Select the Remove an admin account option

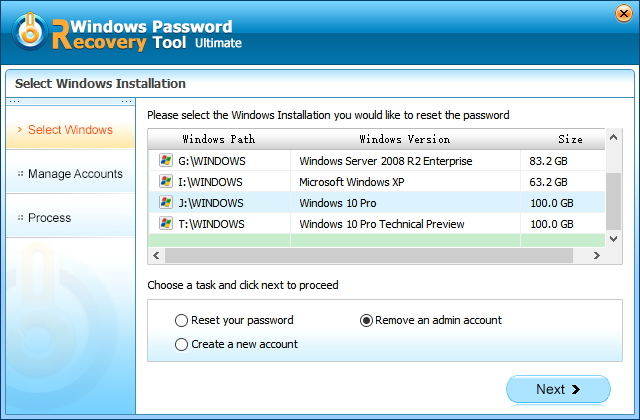pyautogui.click(x=431, y=320)
